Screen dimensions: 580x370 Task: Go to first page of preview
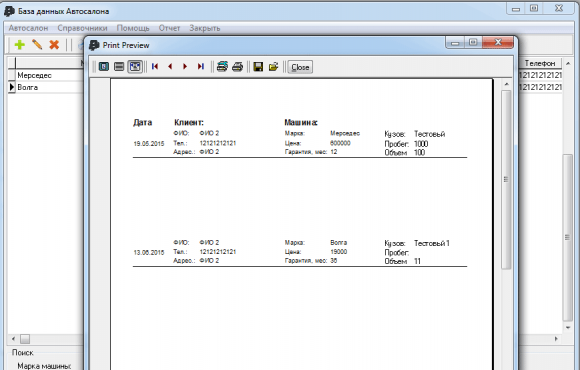point(155,67)
